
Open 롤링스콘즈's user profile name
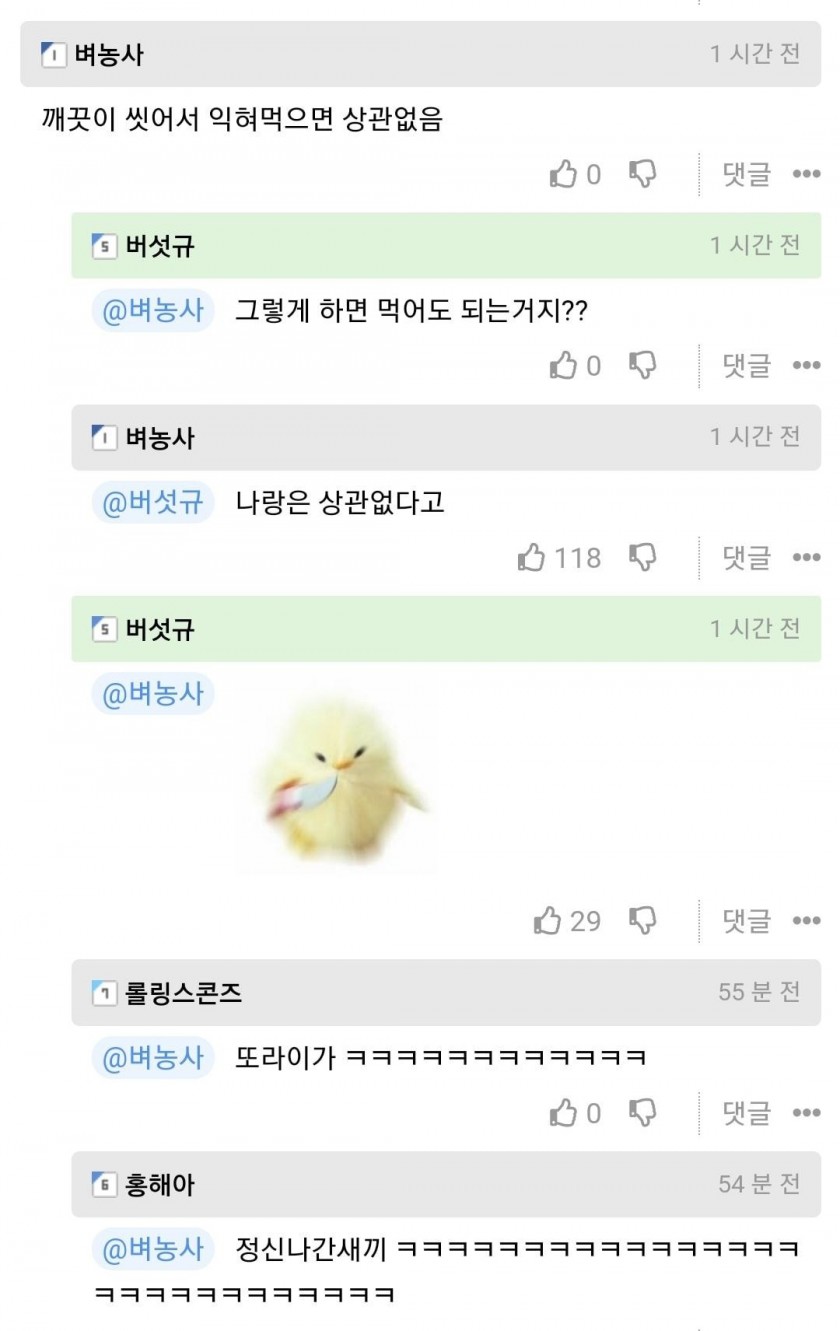(184, 993)
